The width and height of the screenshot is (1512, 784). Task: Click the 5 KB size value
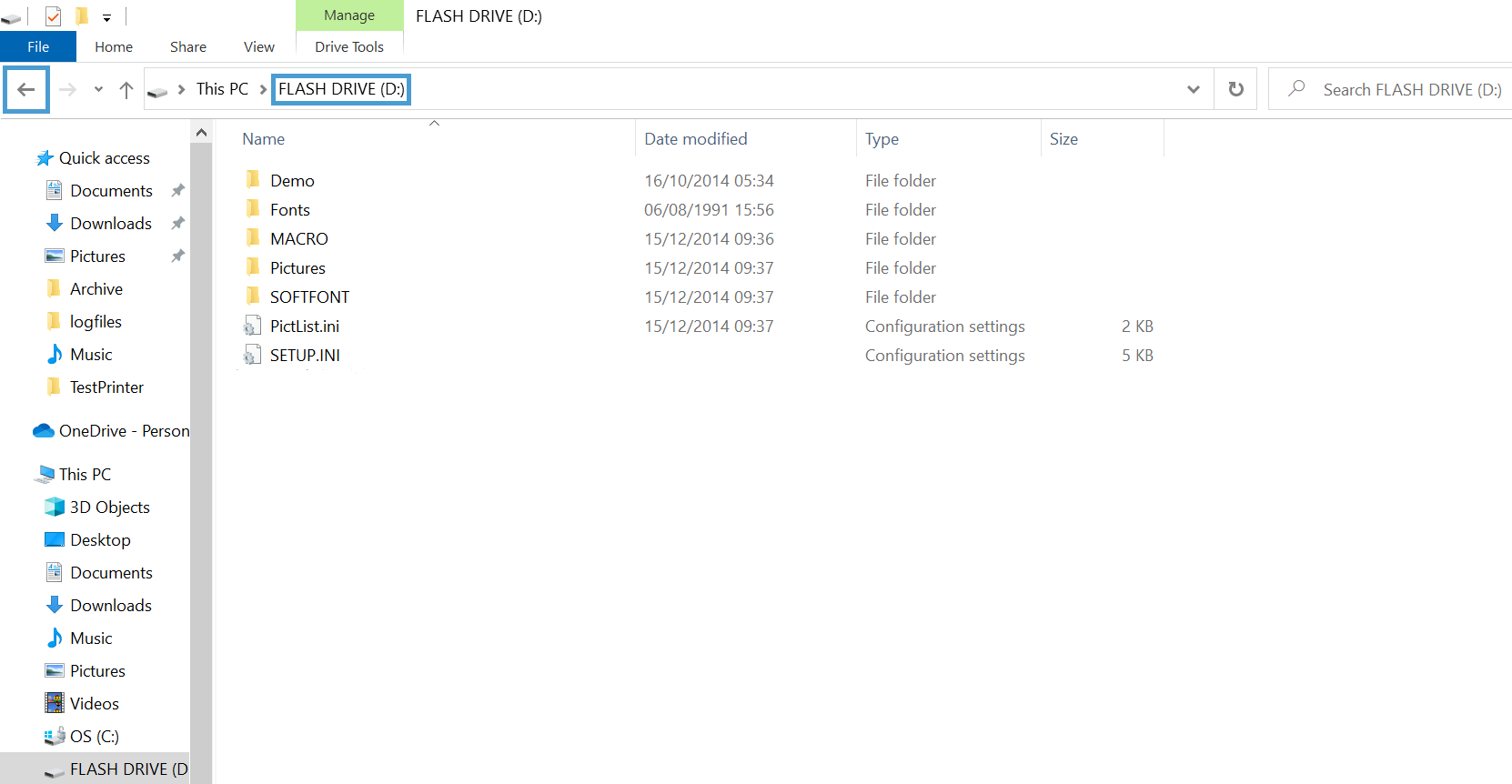pos(1137,356)
